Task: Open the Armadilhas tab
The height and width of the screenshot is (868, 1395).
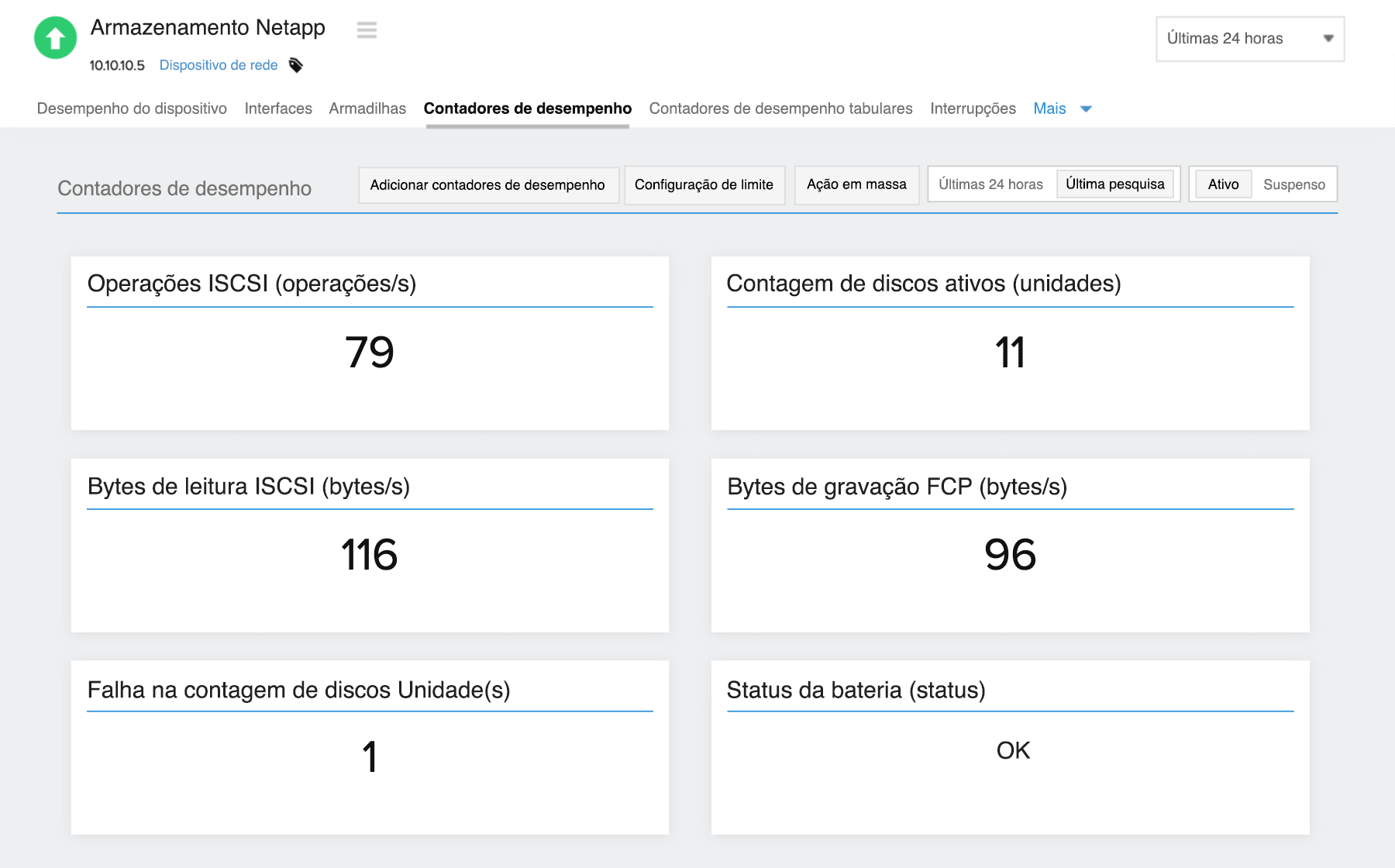Action: coord(367,108)
